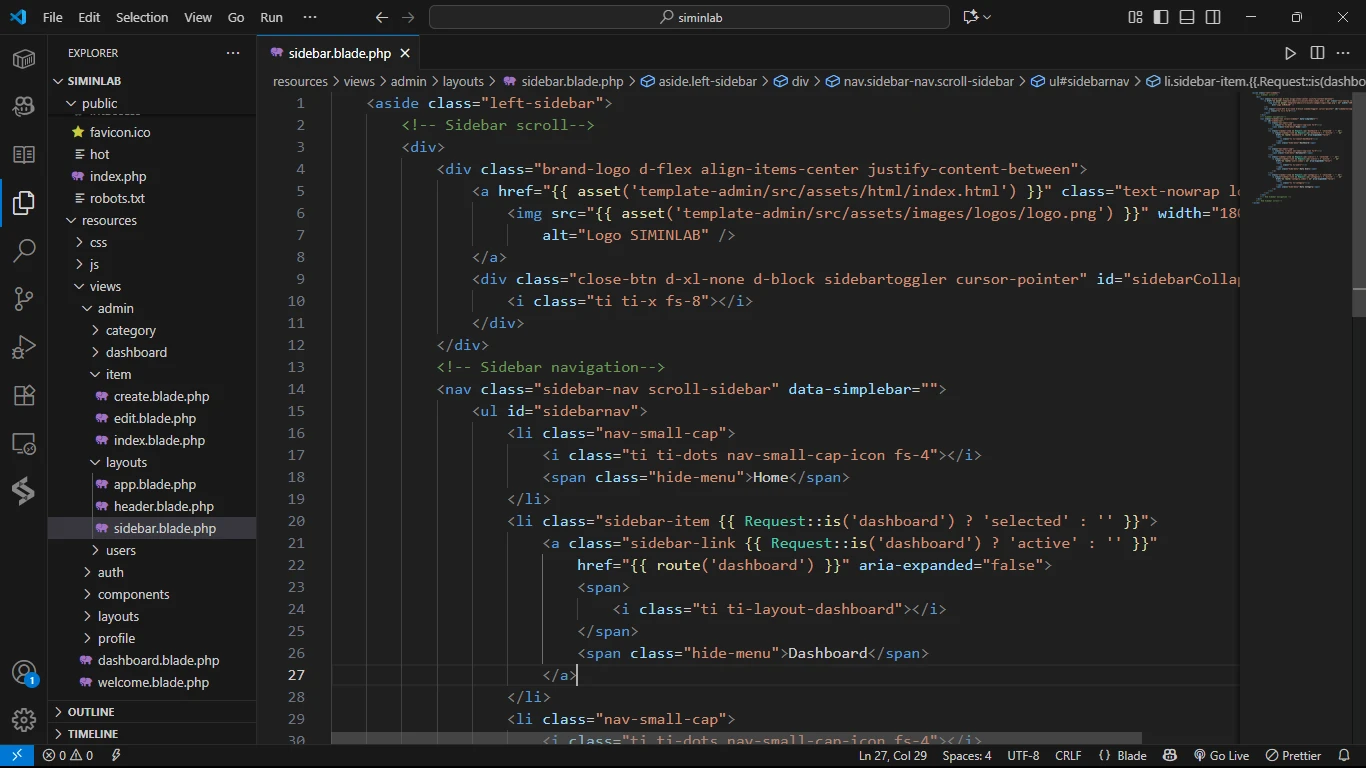Viewport: 1366px width, 768px height.
Task: Click the Prettier status bar button
Action: click(1294, 756)
